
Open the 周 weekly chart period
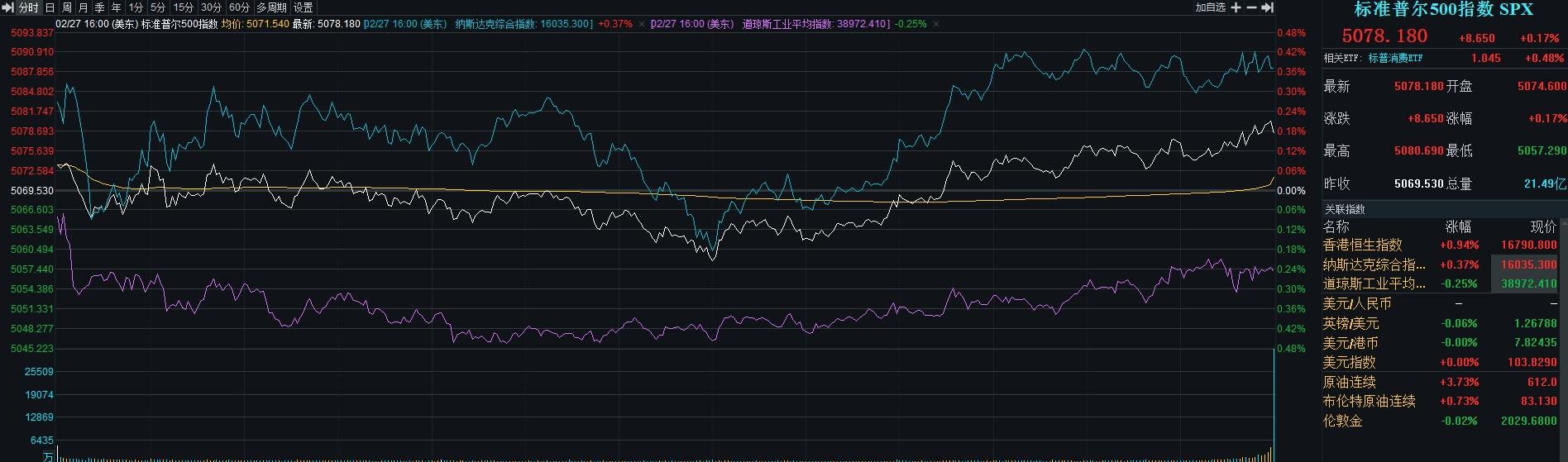click(67, 7)
